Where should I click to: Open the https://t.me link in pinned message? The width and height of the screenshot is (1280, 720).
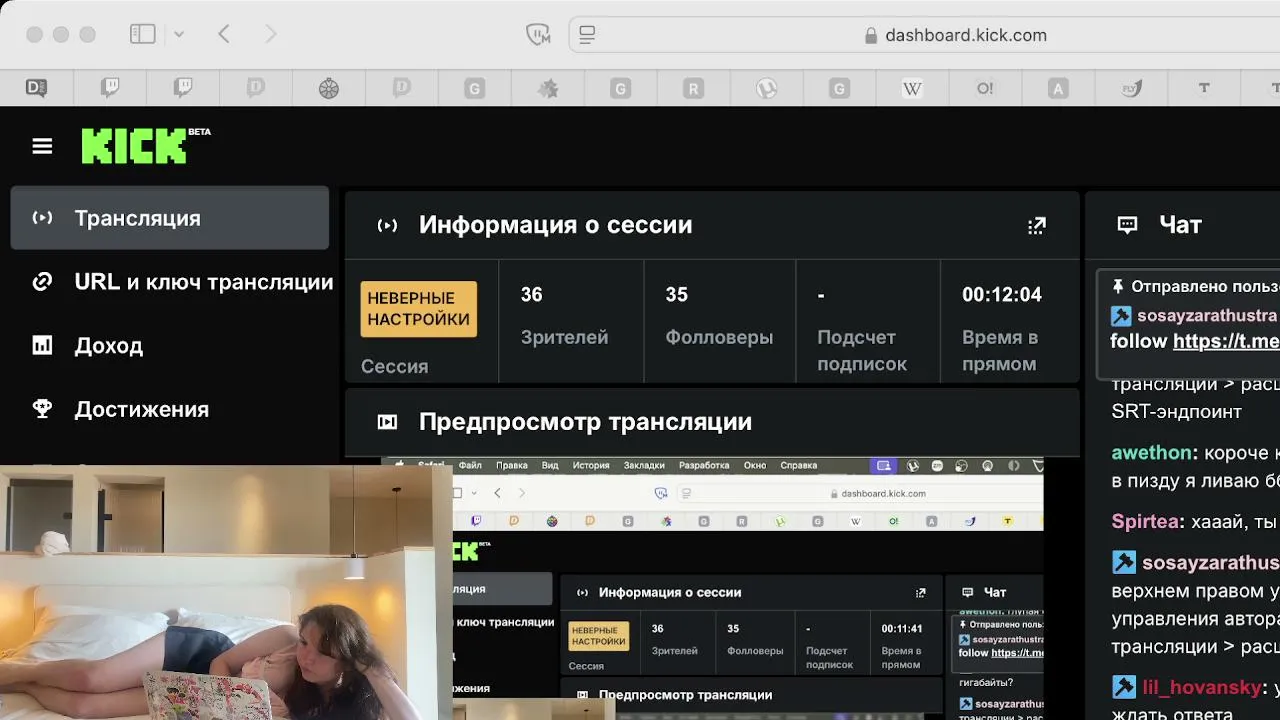click(x=1226, y=341)
